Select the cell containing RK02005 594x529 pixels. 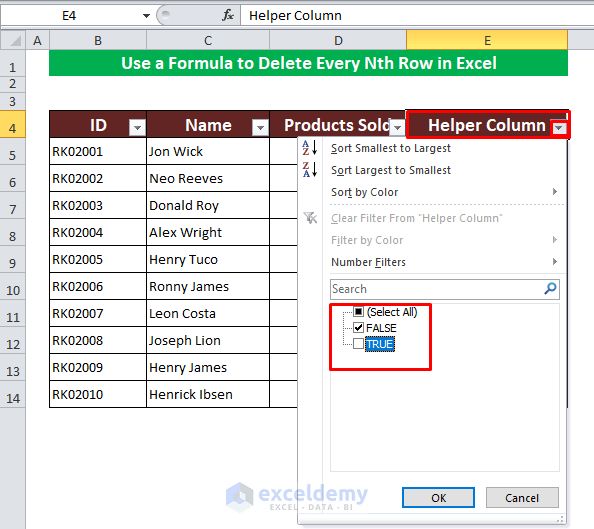98,259
